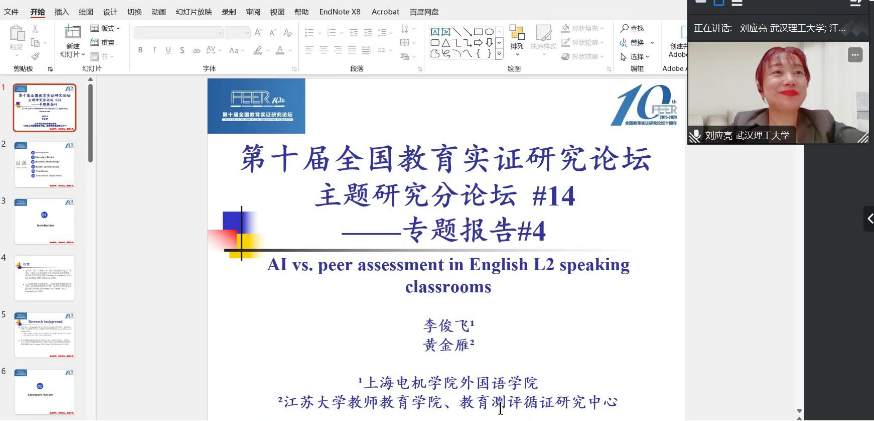Switch to the Slide Show (幻灯片放映) tab
Screen dimensions: 874x421
click(x=195, y=12)
